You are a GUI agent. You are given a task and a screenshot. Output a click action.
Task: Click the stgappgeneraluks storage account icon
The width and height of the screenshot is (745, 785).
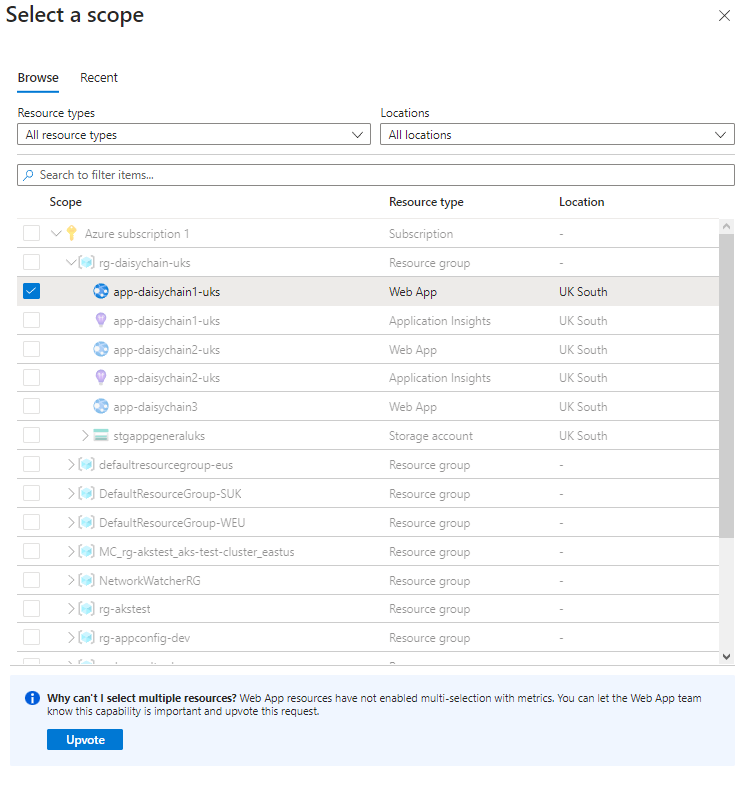click(101, 435)
